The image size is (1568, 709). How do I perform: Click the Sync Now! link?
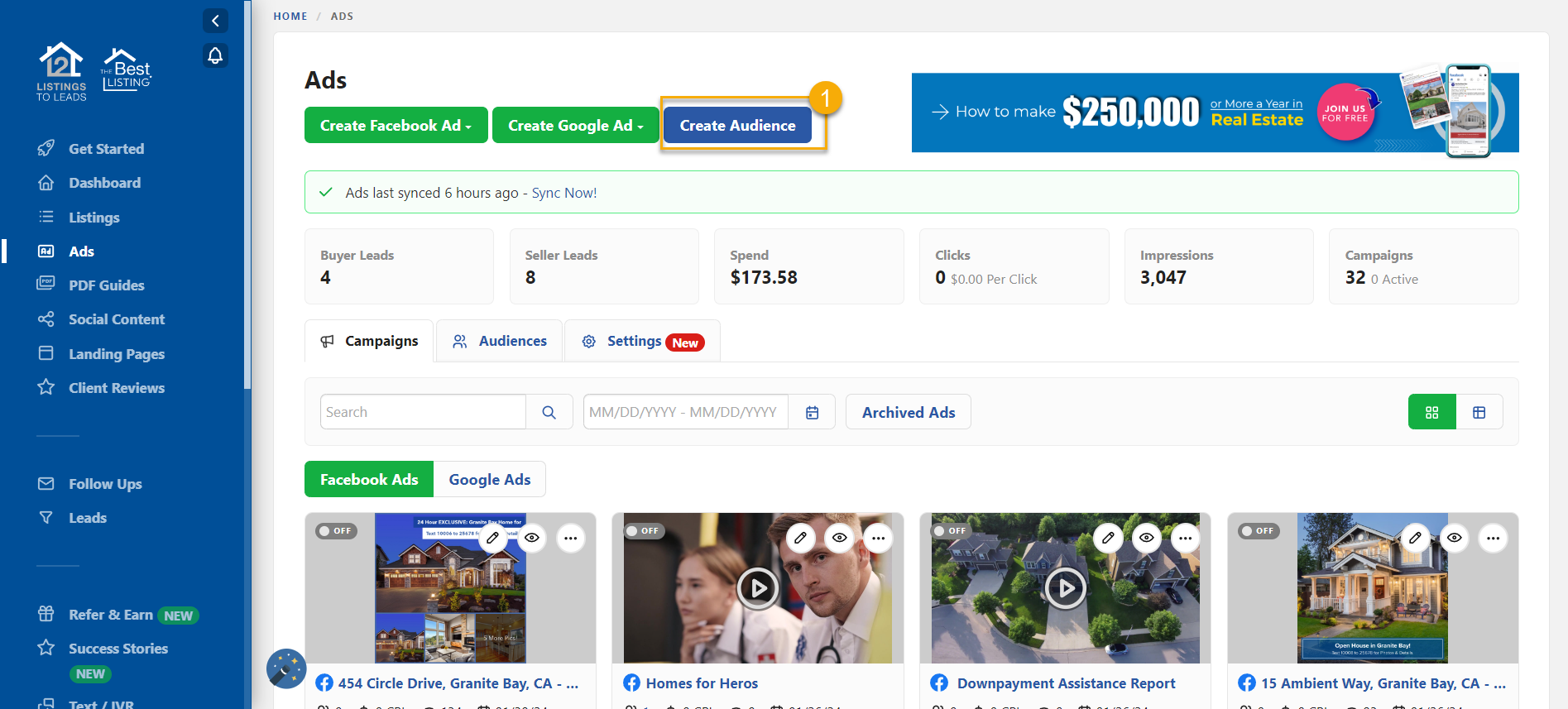(x=563, y=193)
